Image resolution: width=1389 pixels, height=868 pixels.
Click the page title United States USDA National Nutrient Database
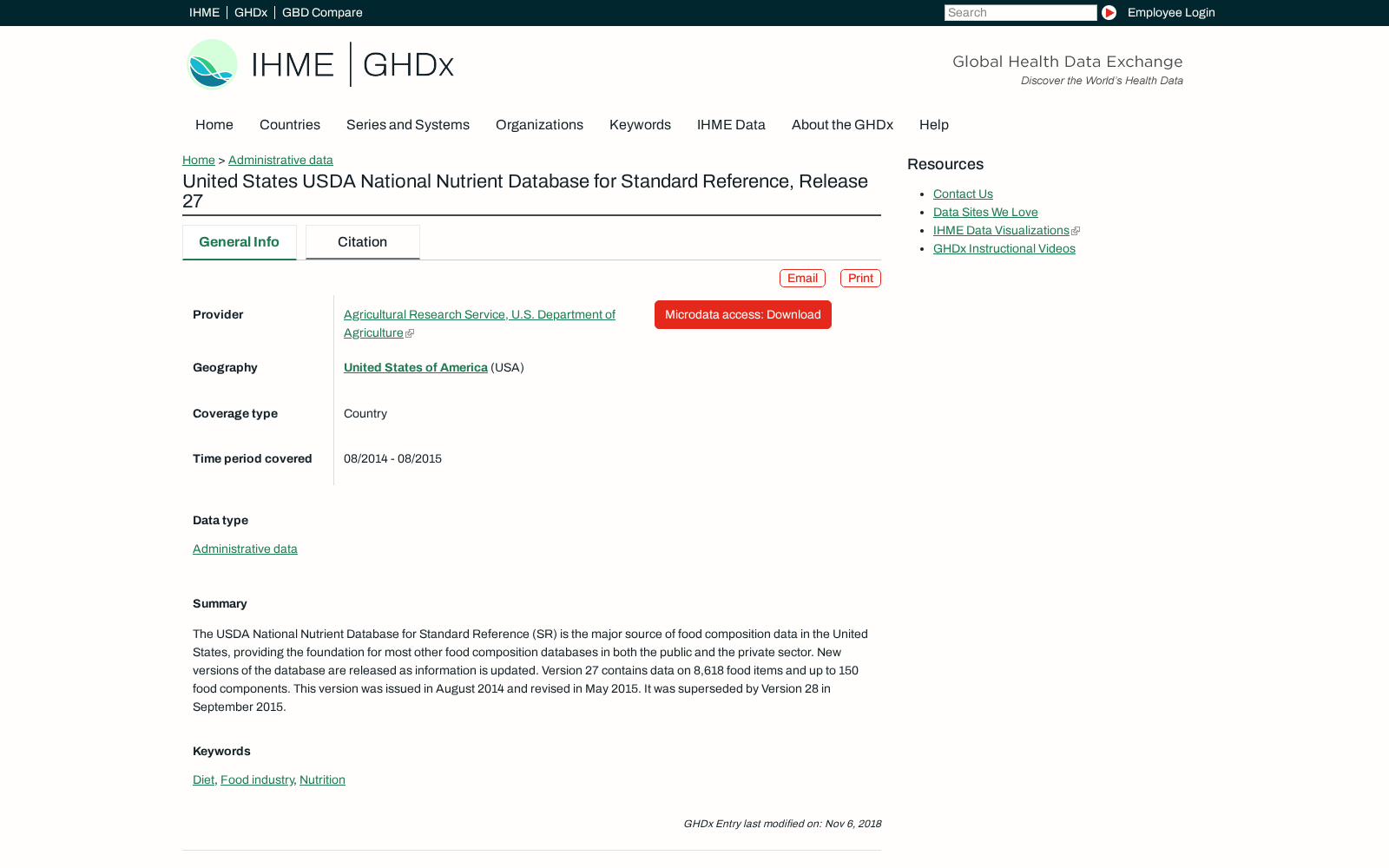[525, 191]
